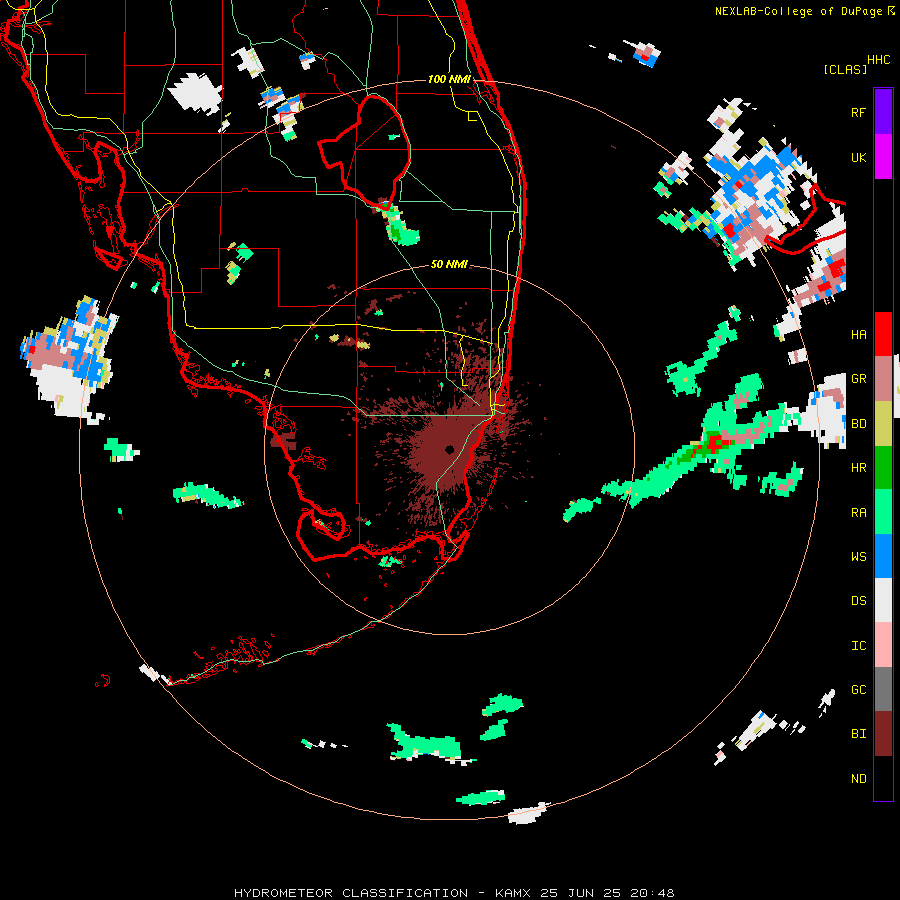Click the BI legend label
The width and height of the screenshot is (900, 900).
click(858, 734)
